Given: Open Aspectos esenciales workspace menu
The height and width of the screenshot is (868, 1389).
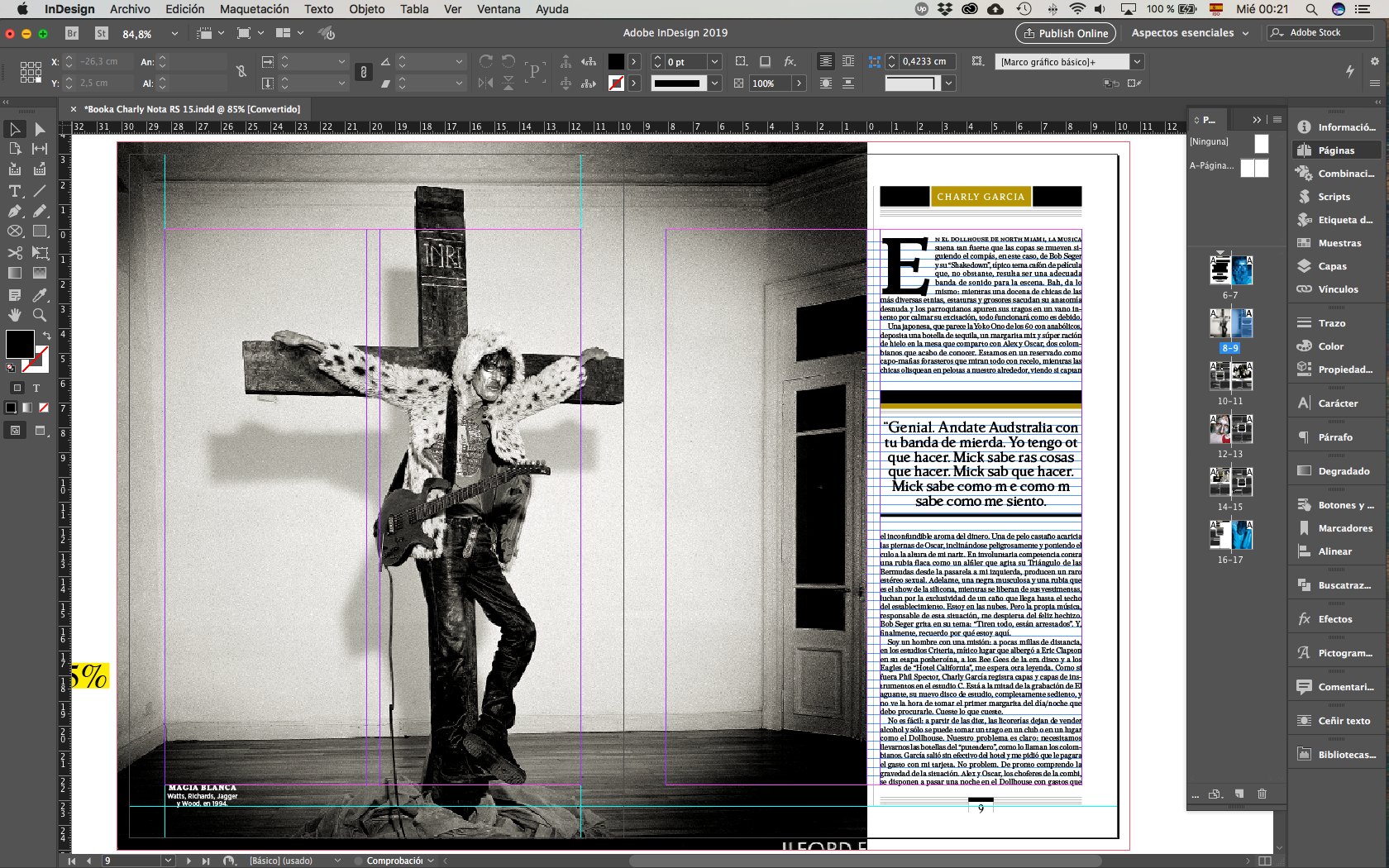Looking at the screenshot, I should (x=1190, y=33).
